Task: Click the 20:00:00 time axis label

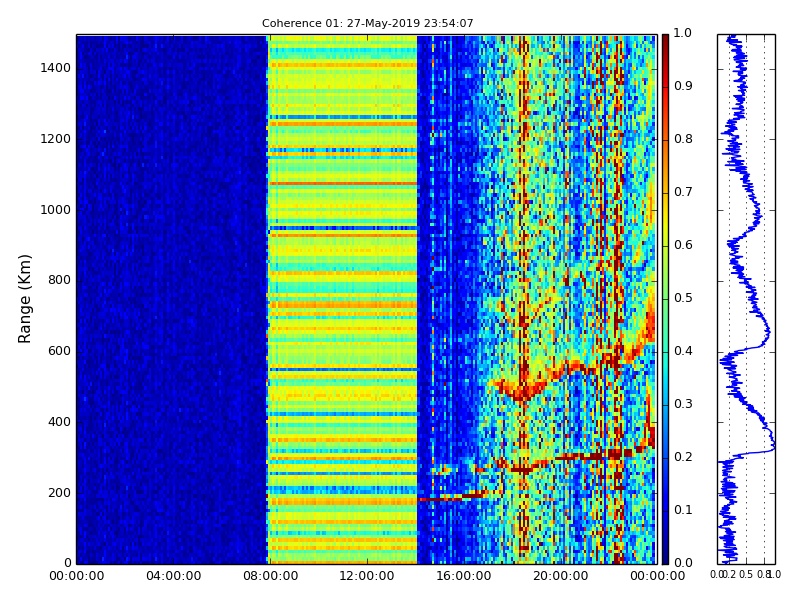Action: click(561, 577)
